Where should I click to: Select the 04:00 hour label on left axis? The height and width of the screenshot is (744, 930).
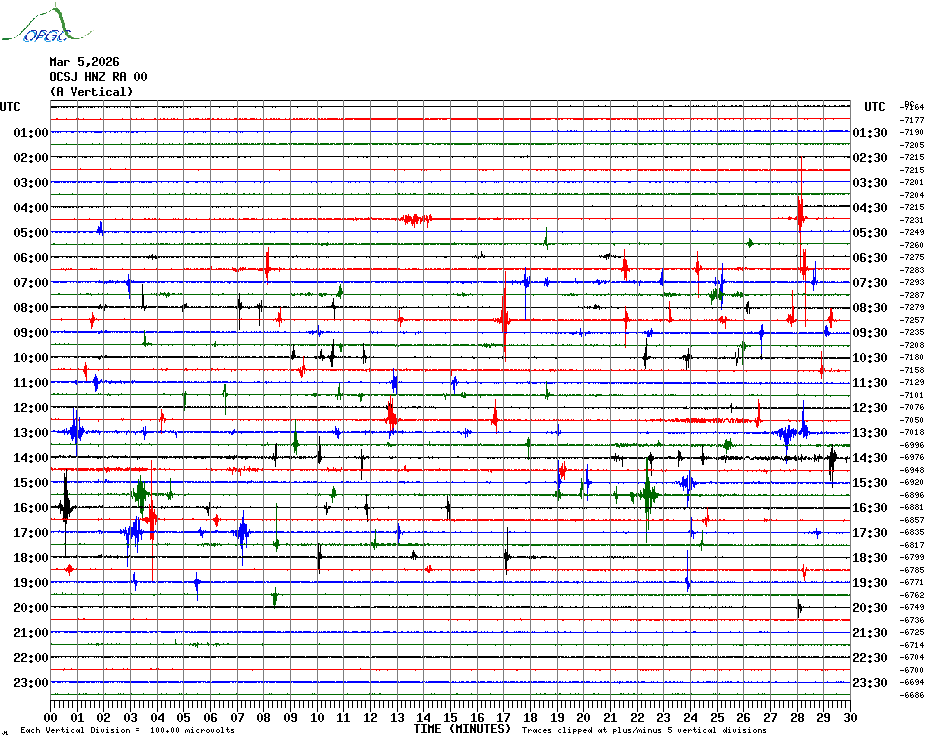click(32, 208)
